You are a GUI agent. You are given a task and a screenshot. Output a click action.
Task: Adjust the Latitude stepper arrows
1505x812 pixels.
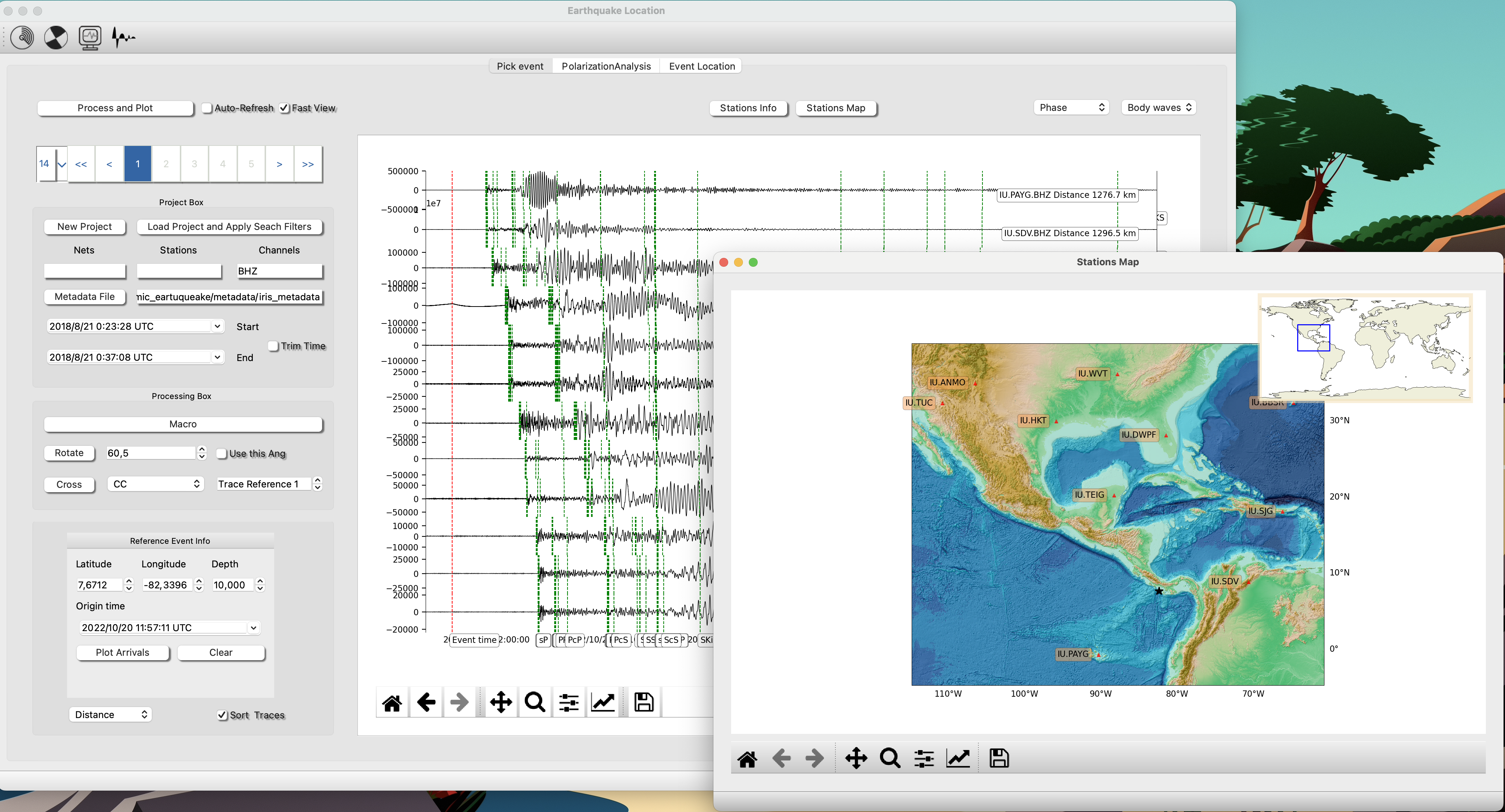click(129, 585)
